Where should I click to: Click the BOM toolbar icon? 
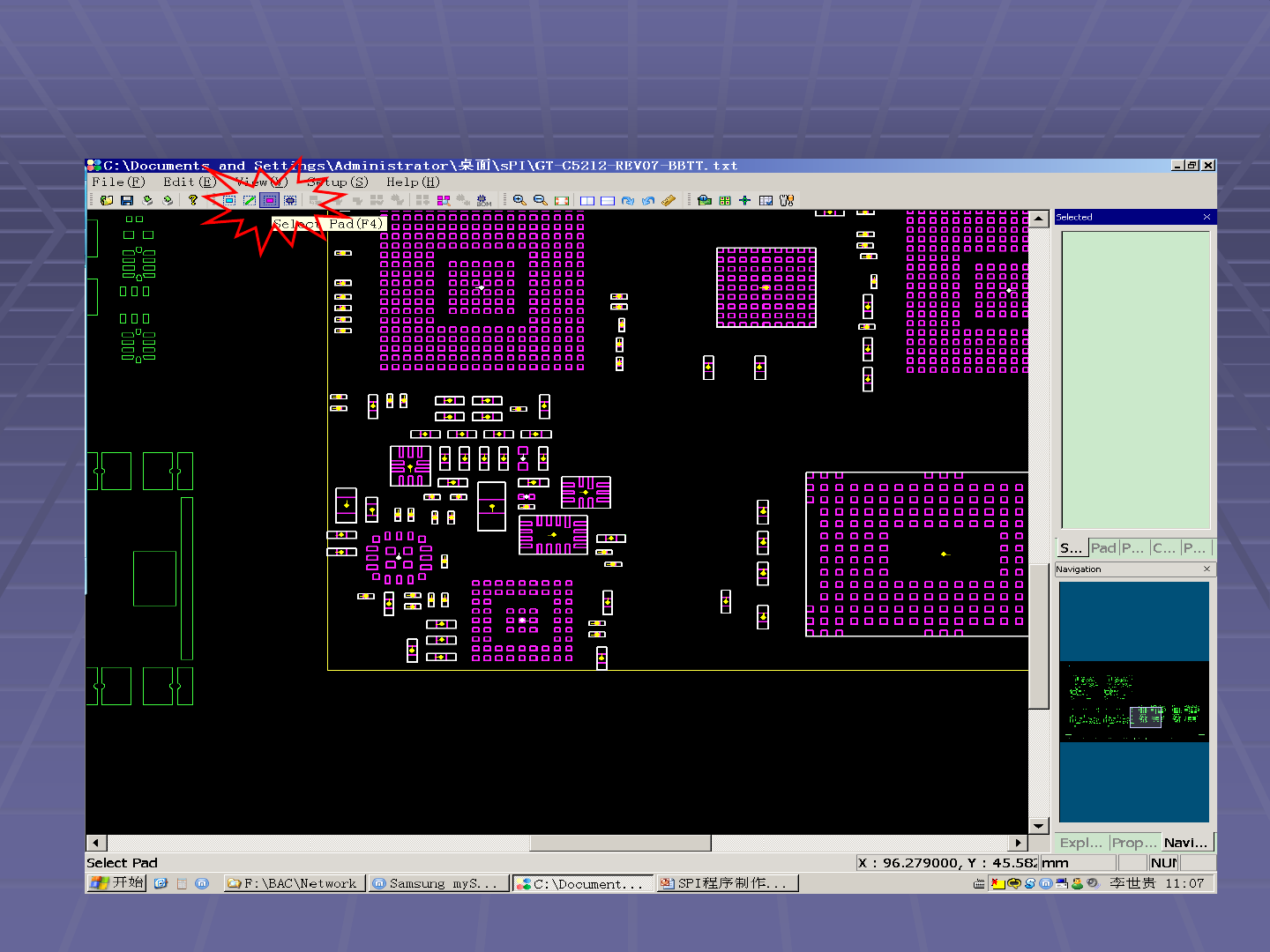point(483,201)
